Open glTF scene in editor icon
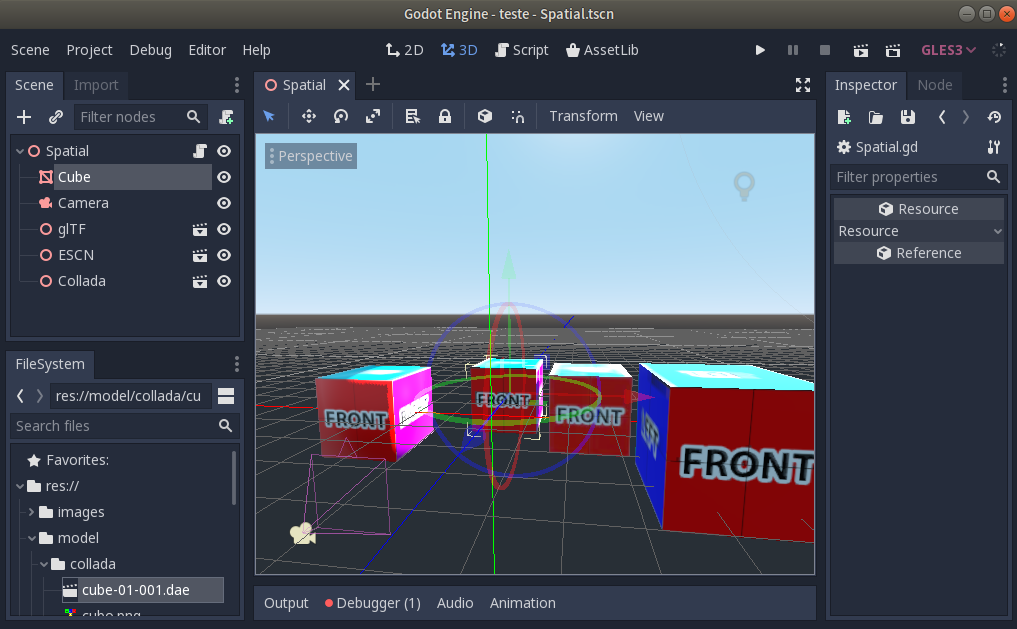Image resolution: width=1017 pixels, height=629 pixels. pos(200,230)
